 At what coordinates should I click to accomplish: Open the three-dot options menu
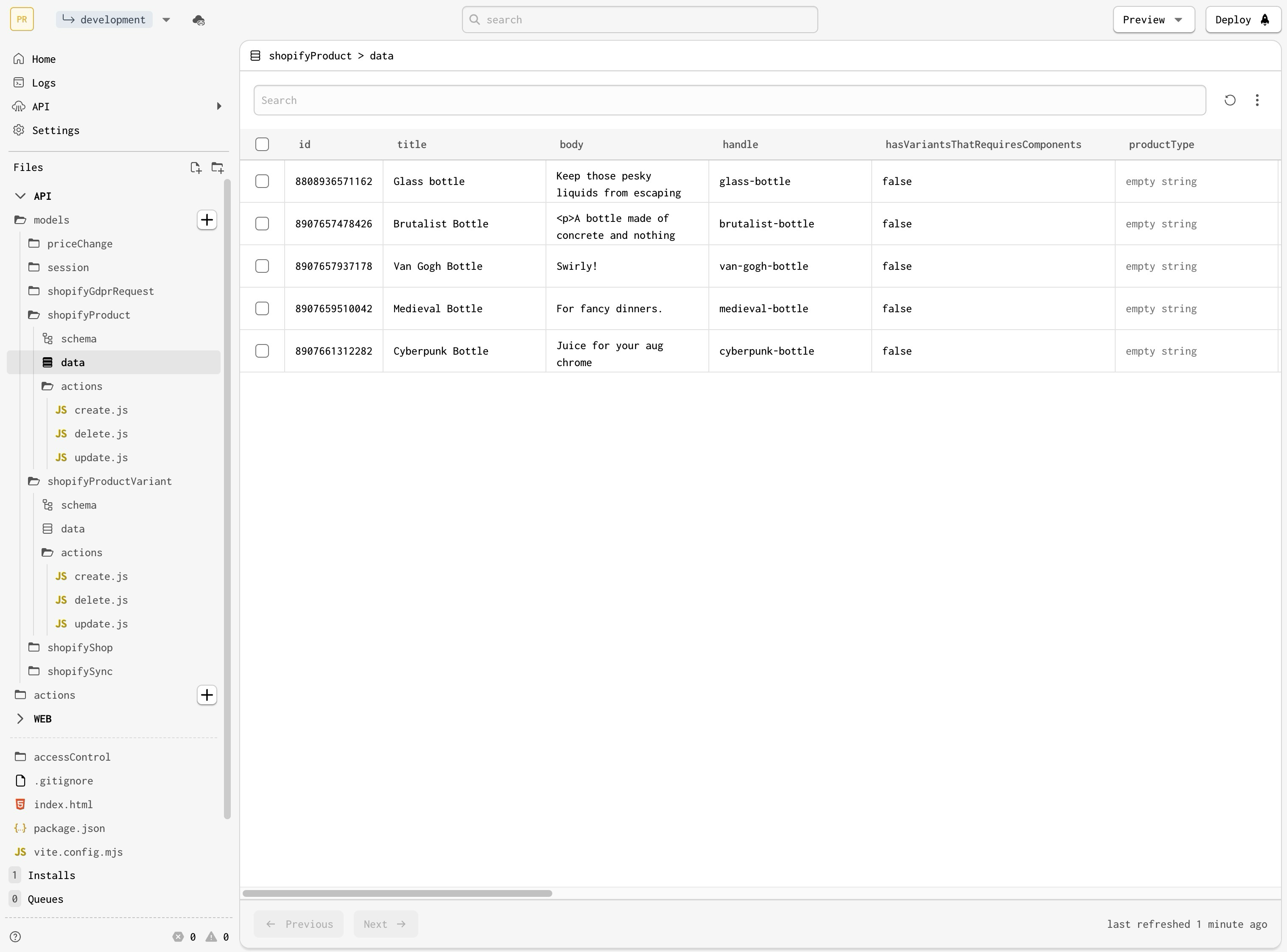(x=1257, y=100)
